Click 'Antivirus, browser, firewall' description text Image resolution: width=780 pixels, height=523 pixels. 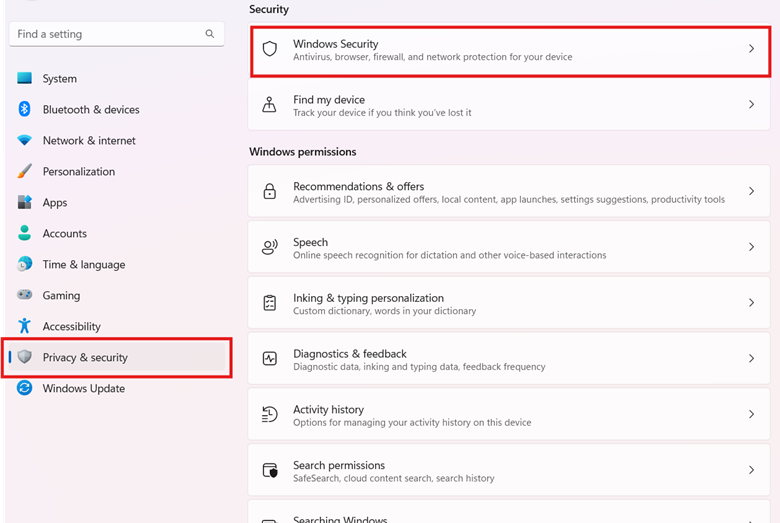coord(433,57)
